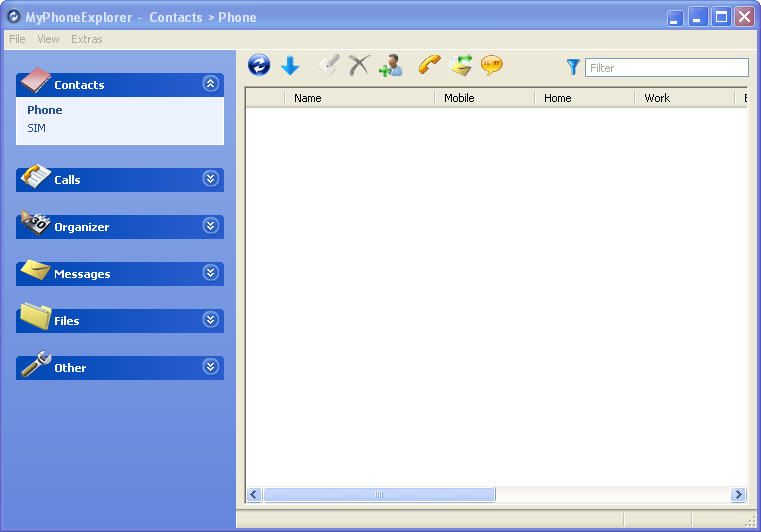This screenshot has width=761, height=532.
Task: Click the minimize-to-tray window button
Action: click(x=675, y=17)
